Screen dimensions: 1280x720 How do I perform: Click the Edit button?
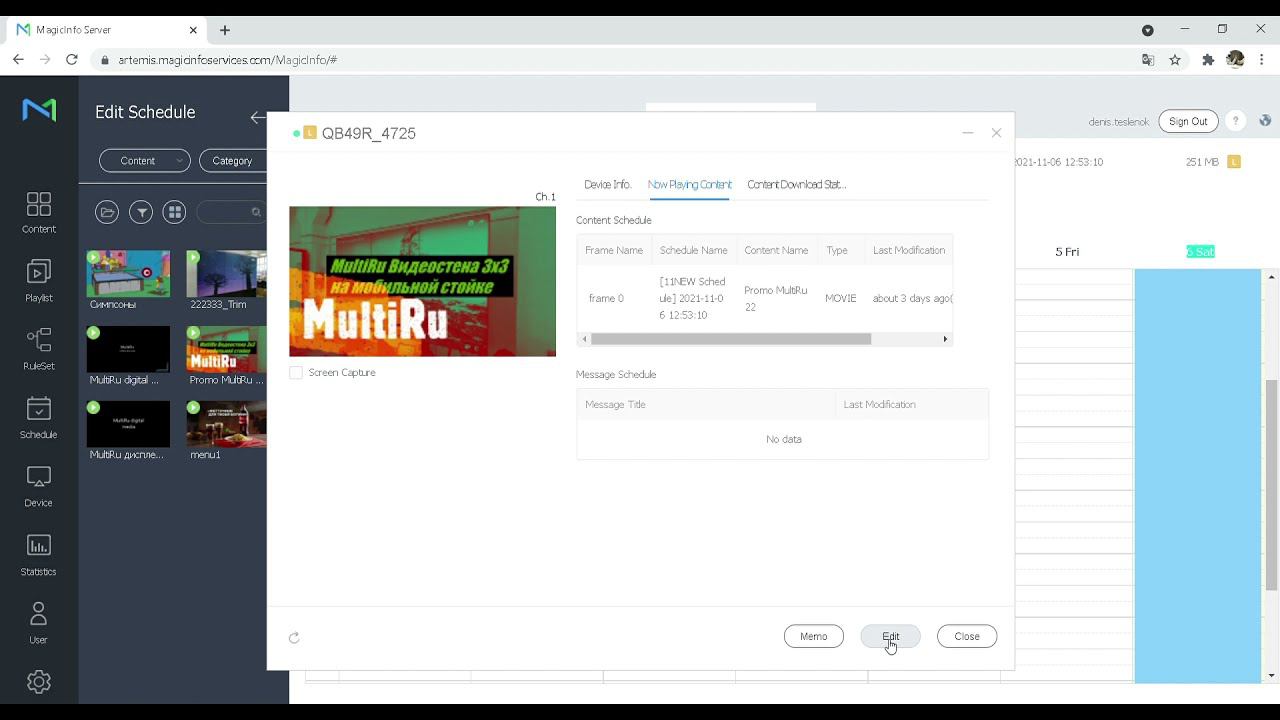[891, 636]
